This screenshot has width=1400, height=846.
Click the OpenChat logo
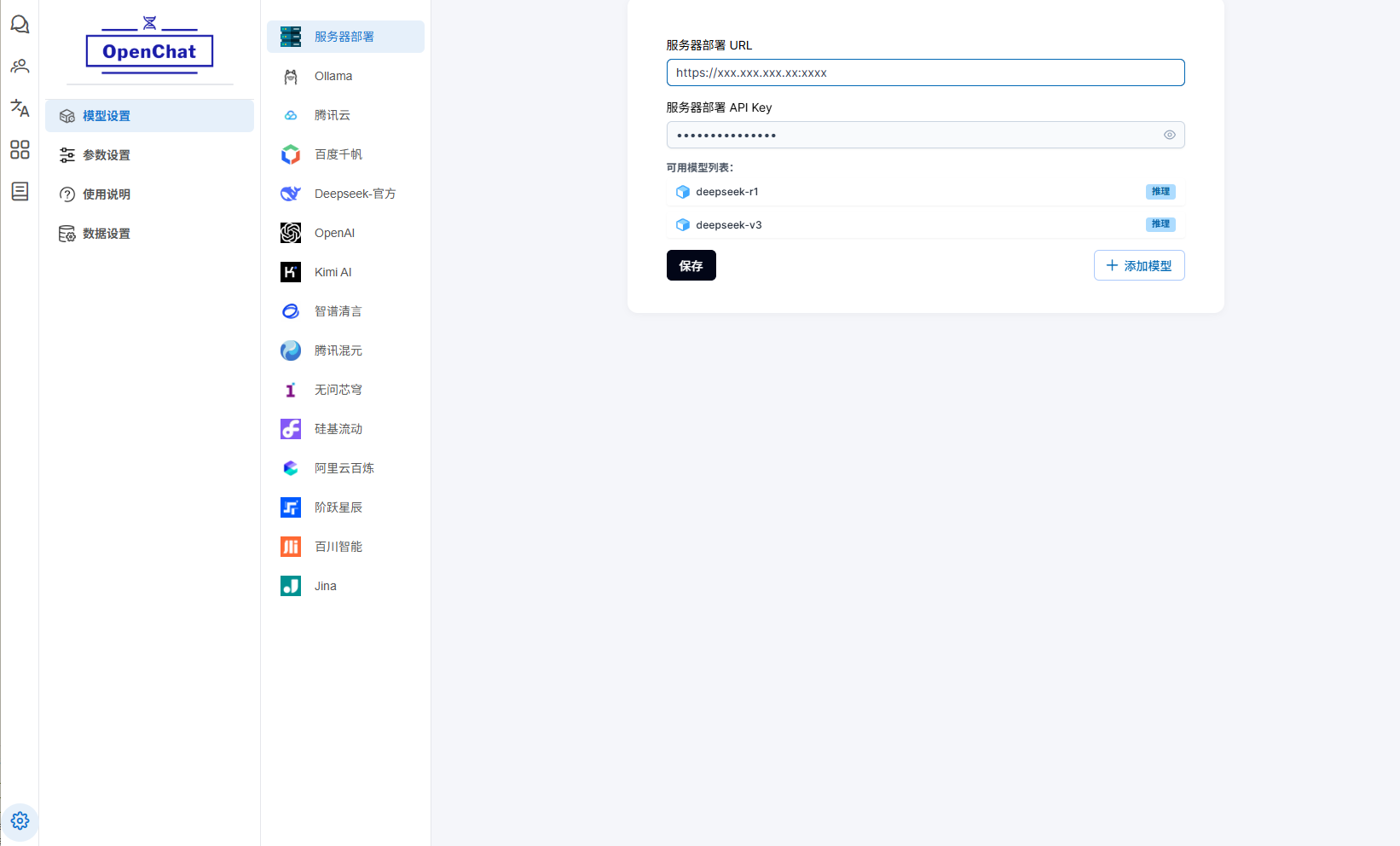point(150,46)
